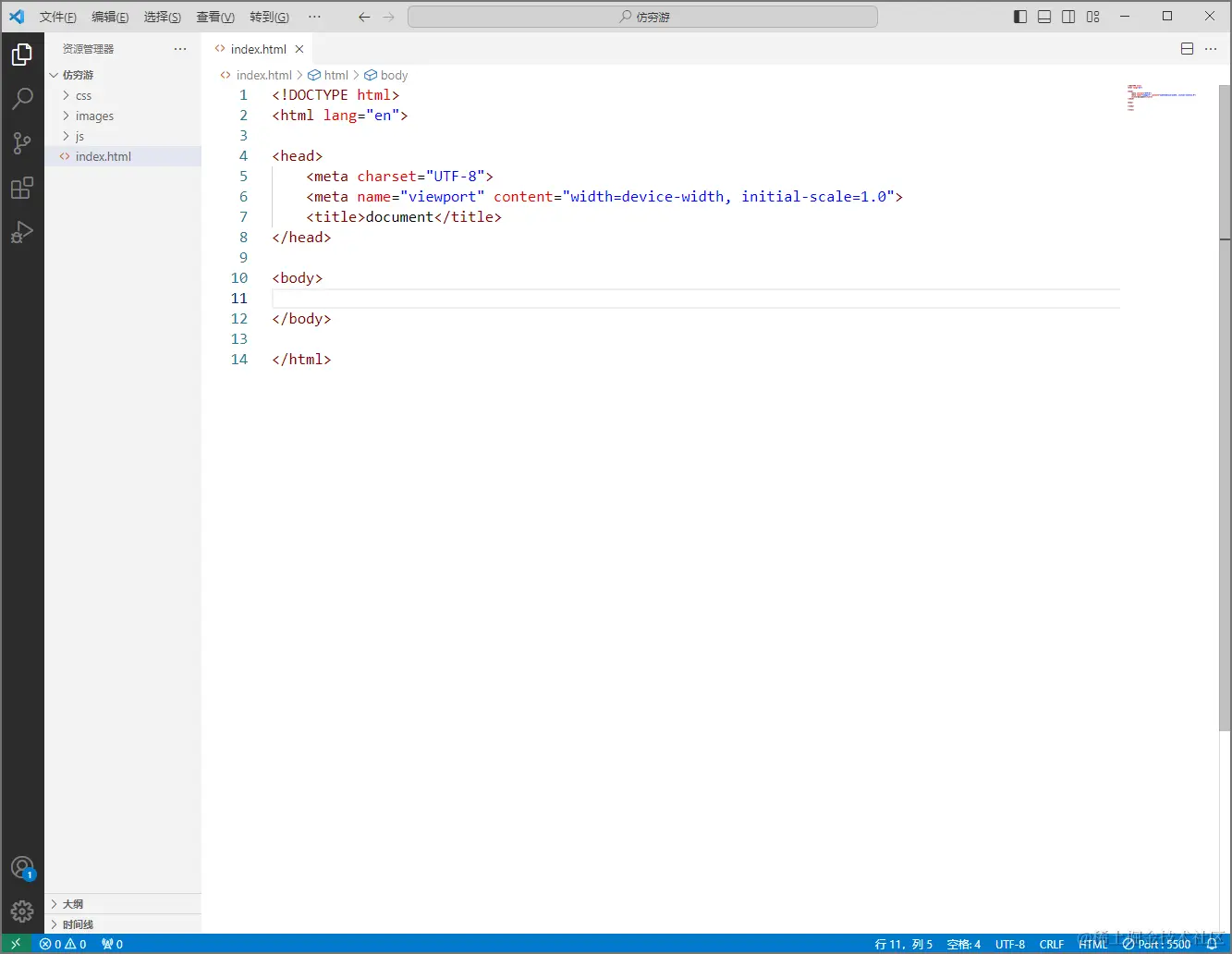The image size is (1232, 954).
Task: Click the <!DOCTYPE html> code line
Action: tap(335, 95)
